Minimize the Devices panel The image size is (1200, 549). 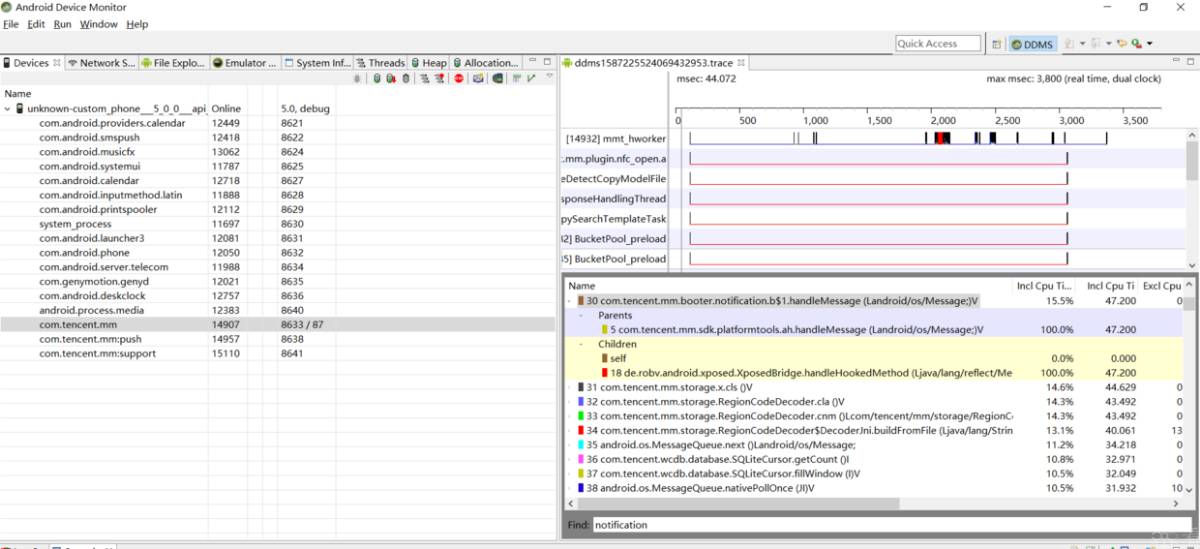click(534, 62)
